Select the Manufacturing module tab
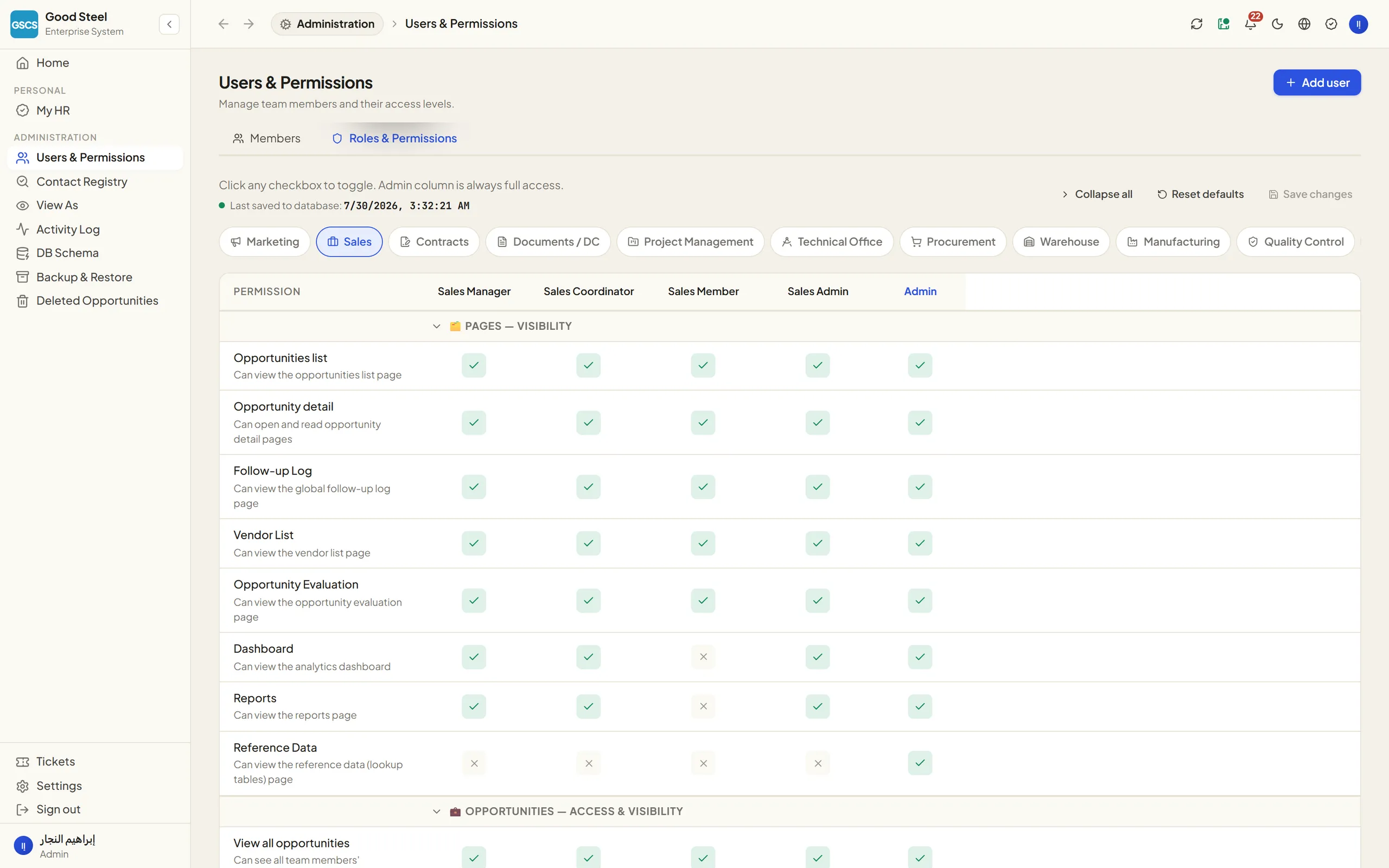This screenshot has height=868, width=1389. tap(1173, 242)
